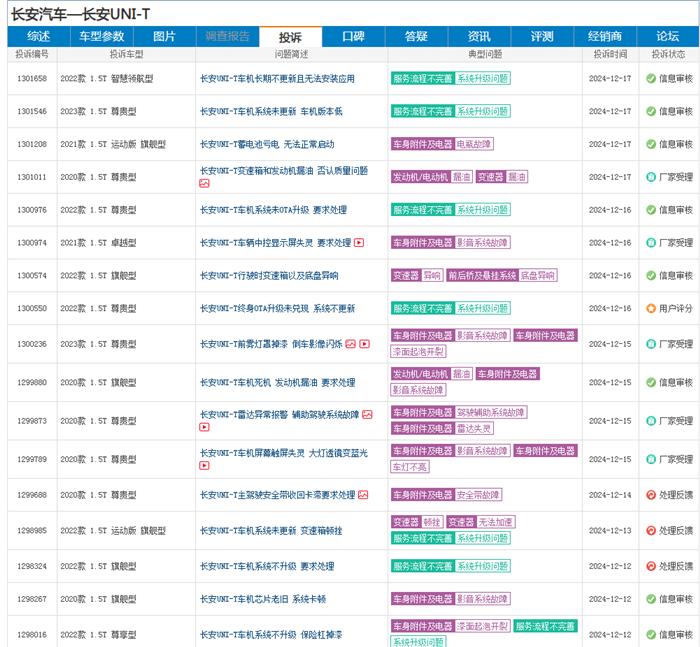This screenshot has height=647, width=700.
Task: Click the status icon for complaint 1301208
Action: tap(651, 144)
